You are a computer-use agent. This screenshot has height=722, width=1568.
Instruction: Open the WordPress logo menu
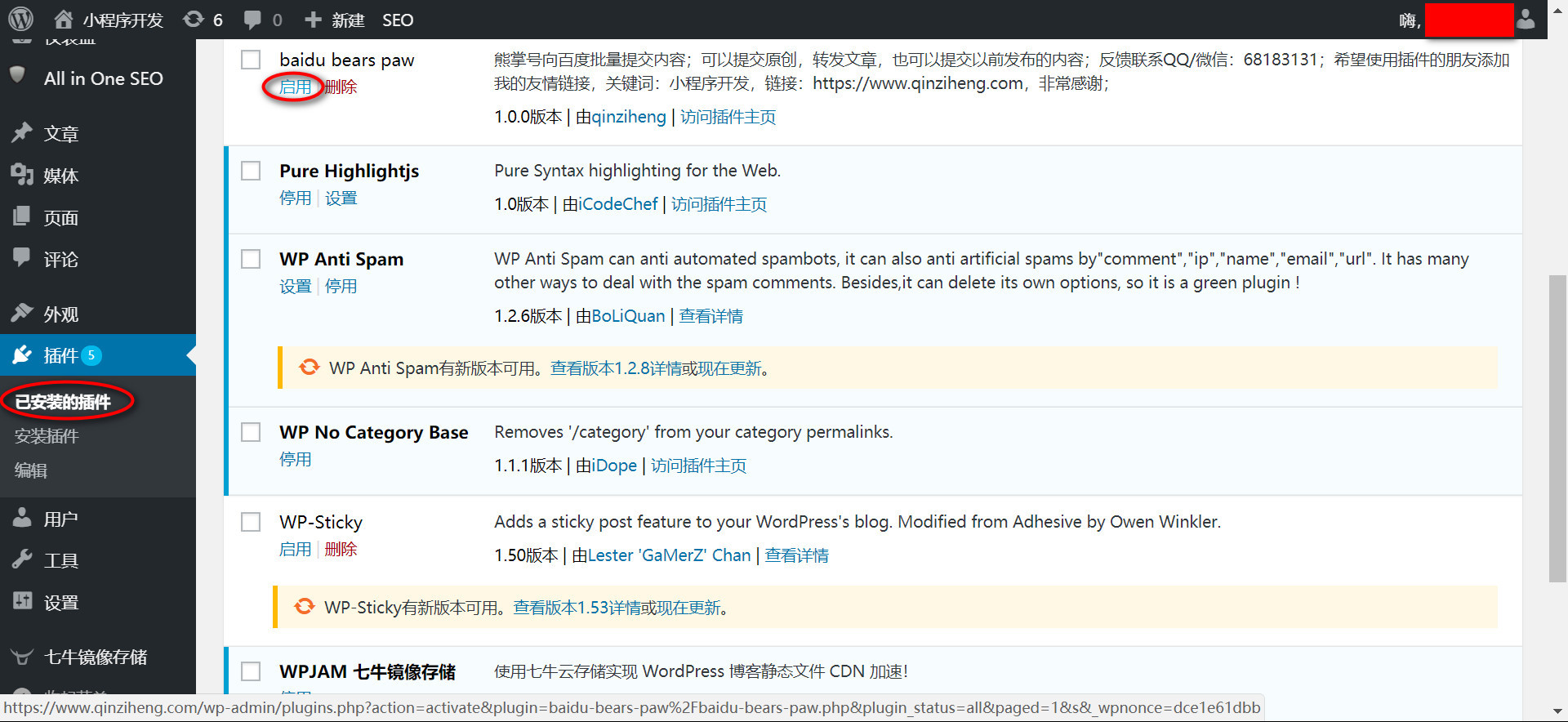tap(20, 19)
